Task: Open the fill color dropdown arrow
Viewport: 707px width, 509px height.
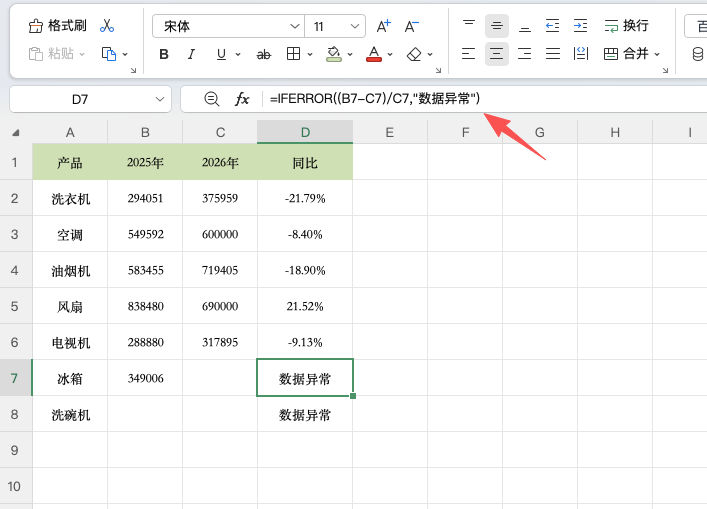Action: tap(350, 55)
